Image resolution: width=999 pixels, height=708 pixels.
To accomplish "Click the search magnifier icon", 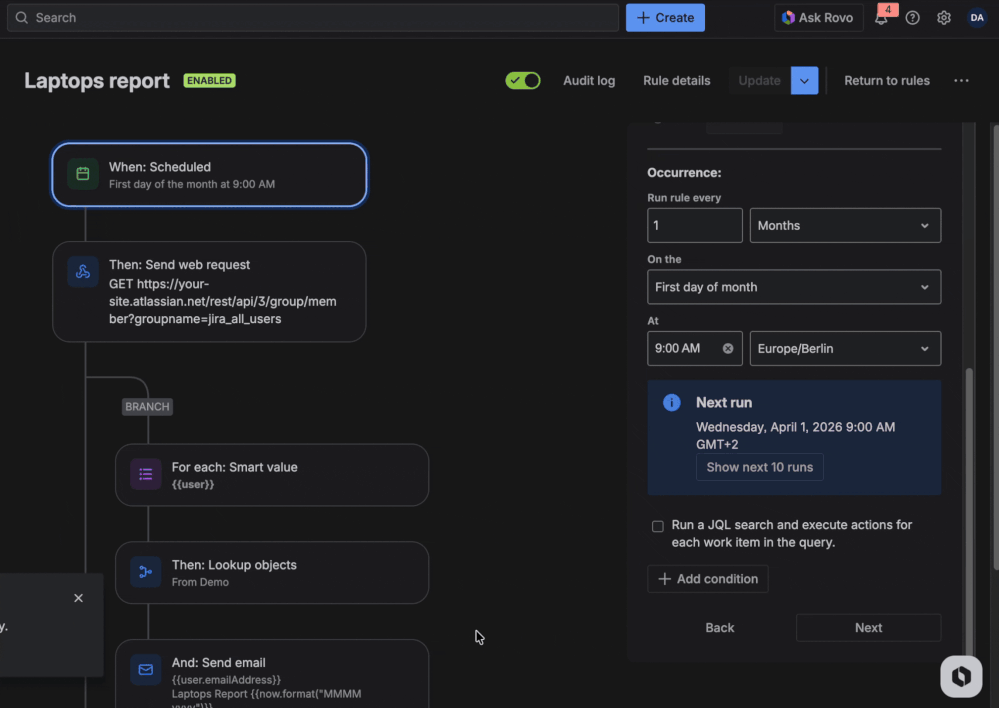I will [22, 18].
